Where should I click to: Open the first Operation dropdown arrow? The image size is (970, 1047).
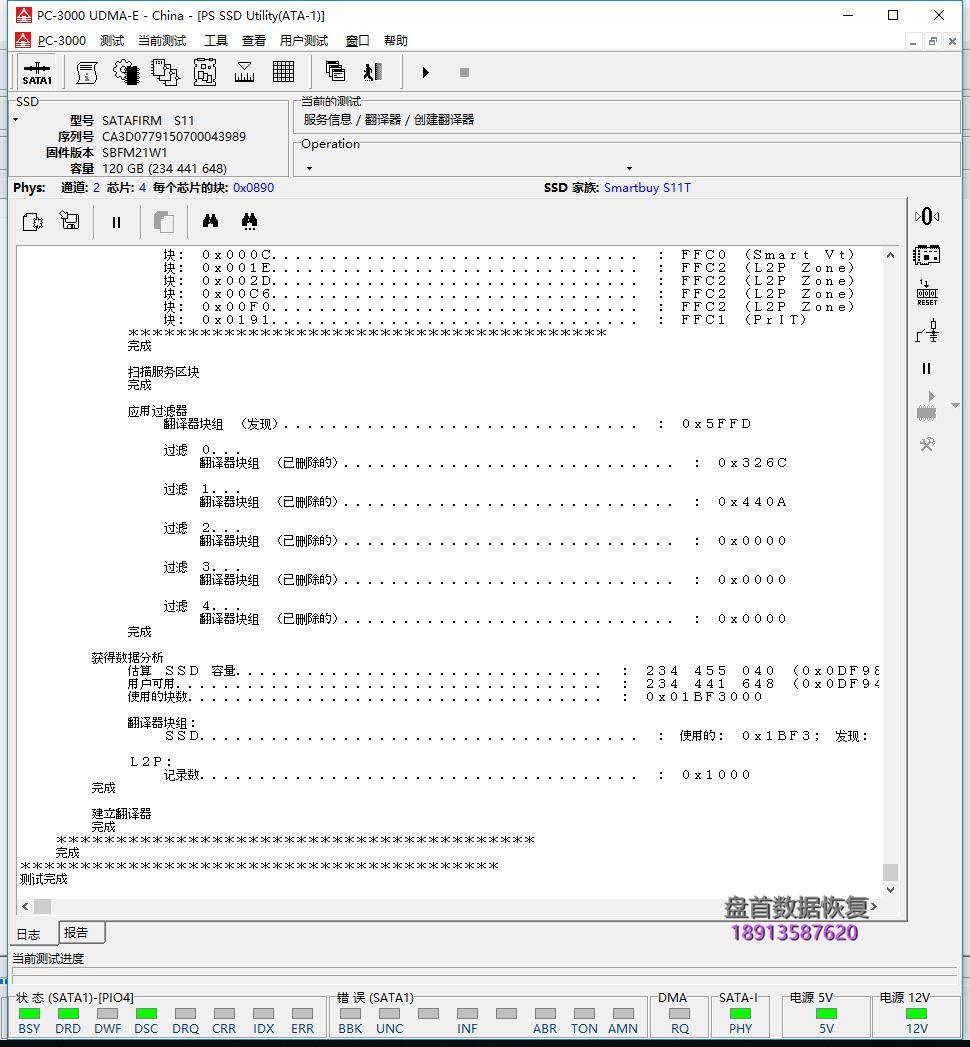pyautogui.click(x=309, y=168)
